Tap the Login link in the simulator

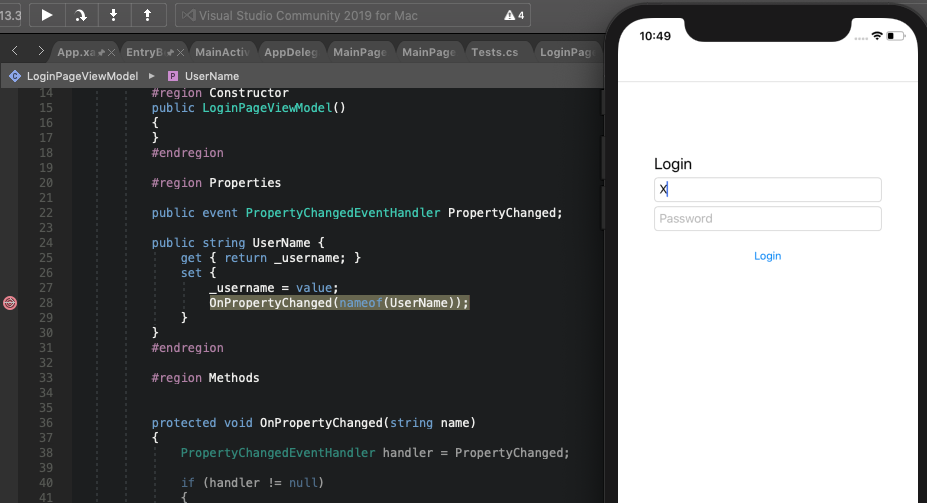pyautogui.click(x=768, y=256)
